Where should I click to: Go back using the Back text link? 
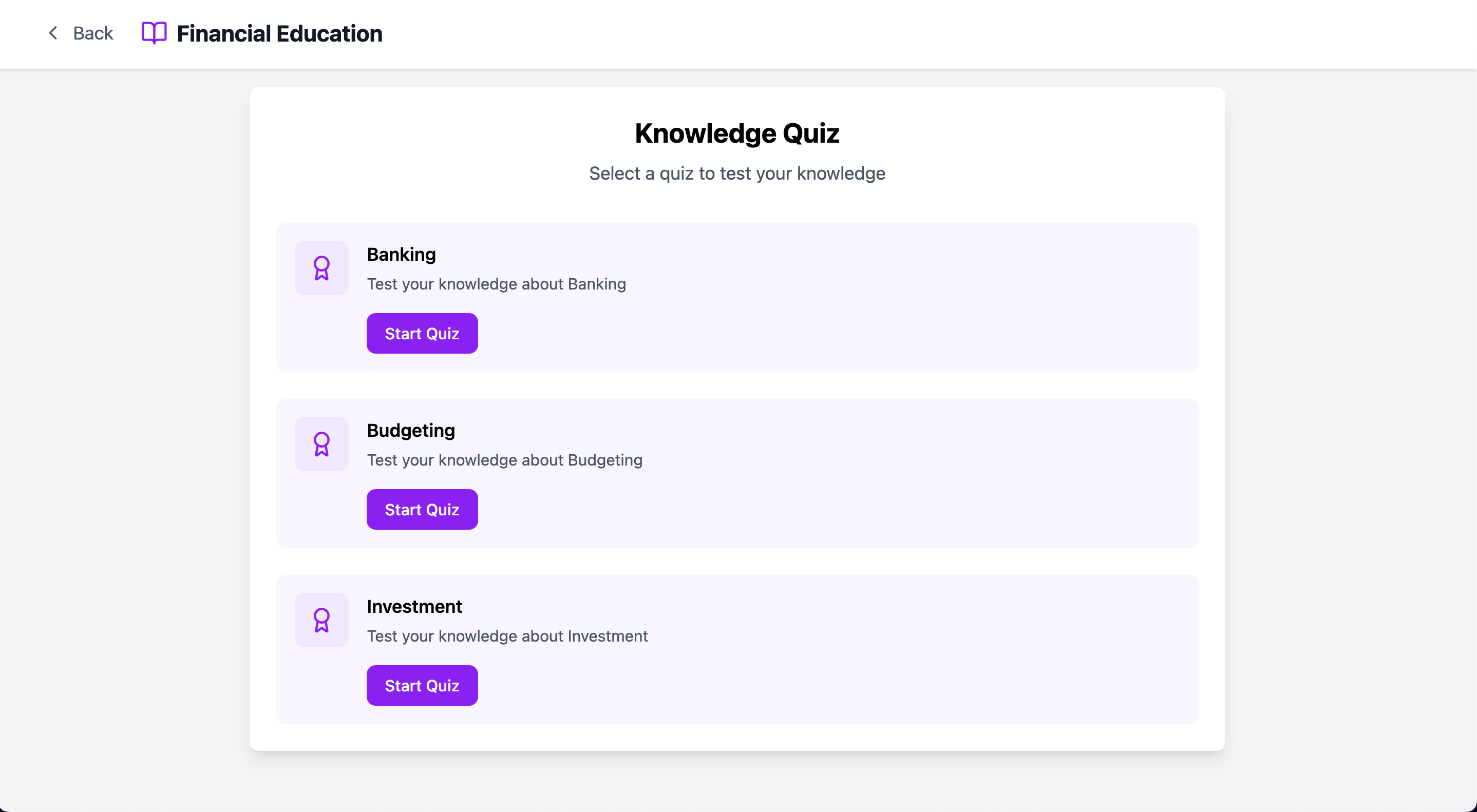point(93,33)
